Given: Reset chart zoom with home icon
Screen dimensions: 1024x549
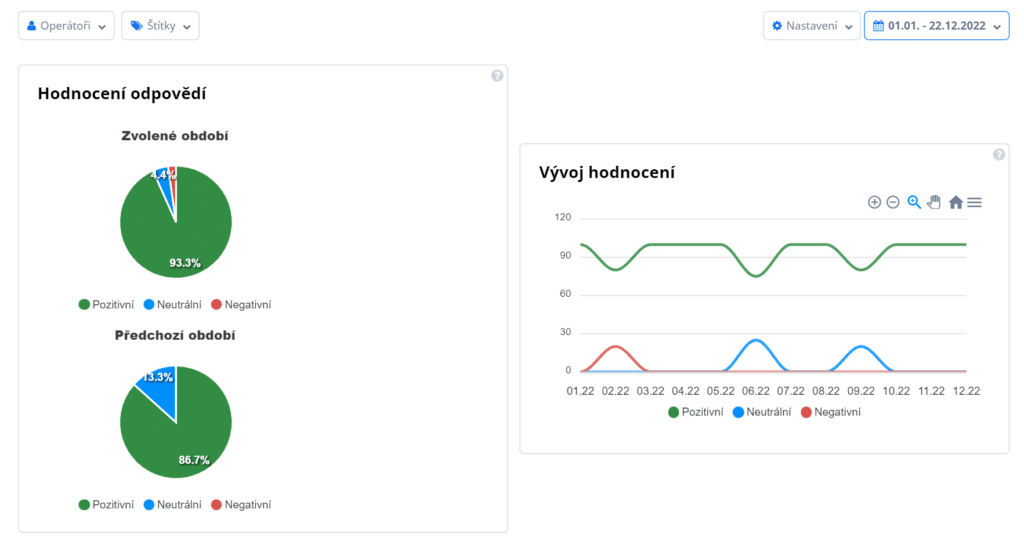Looking at the screenshot, I should pos(955,202).
